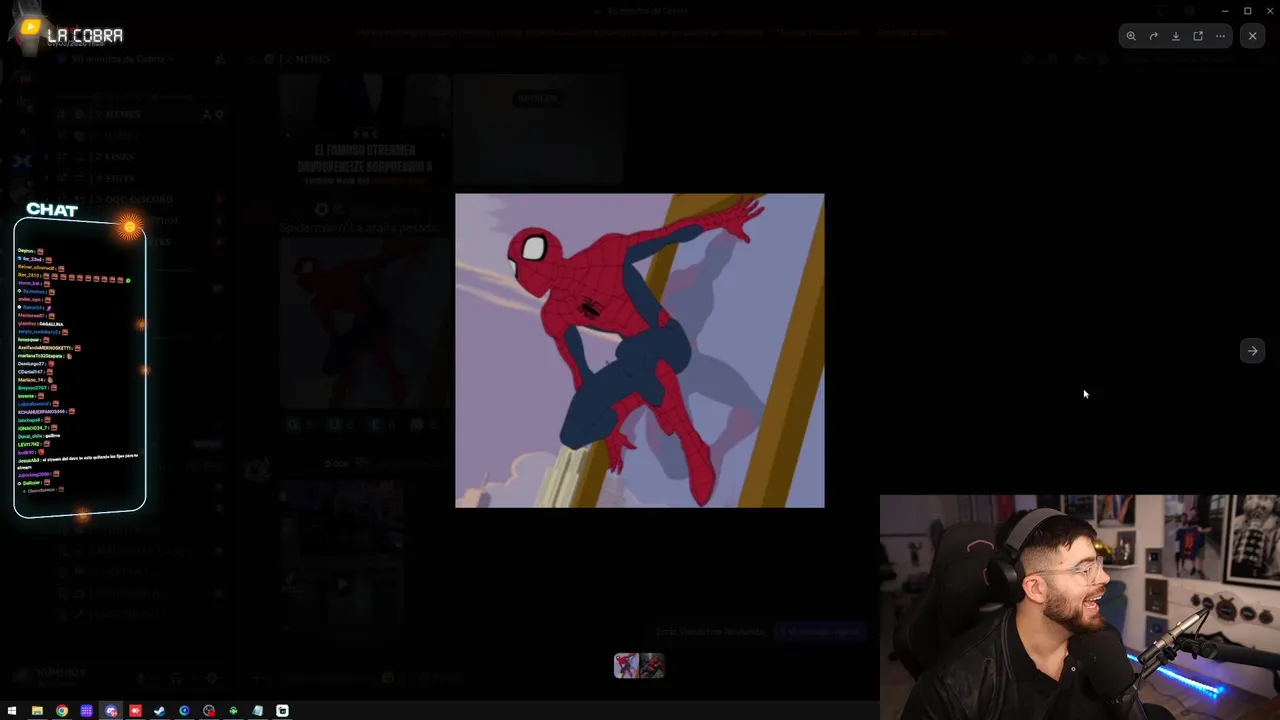Viewport: 1280px width, 720px height.
Task: Click the enlarged Spider-Man cartoon image
Action: coord(640,351)
